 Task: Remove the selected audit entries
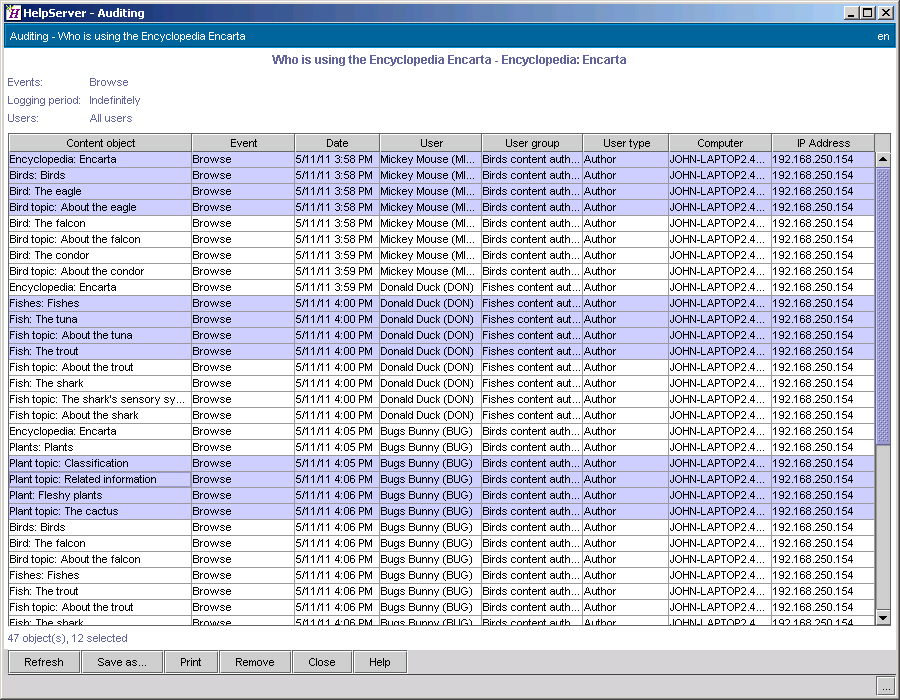(254, 662)
